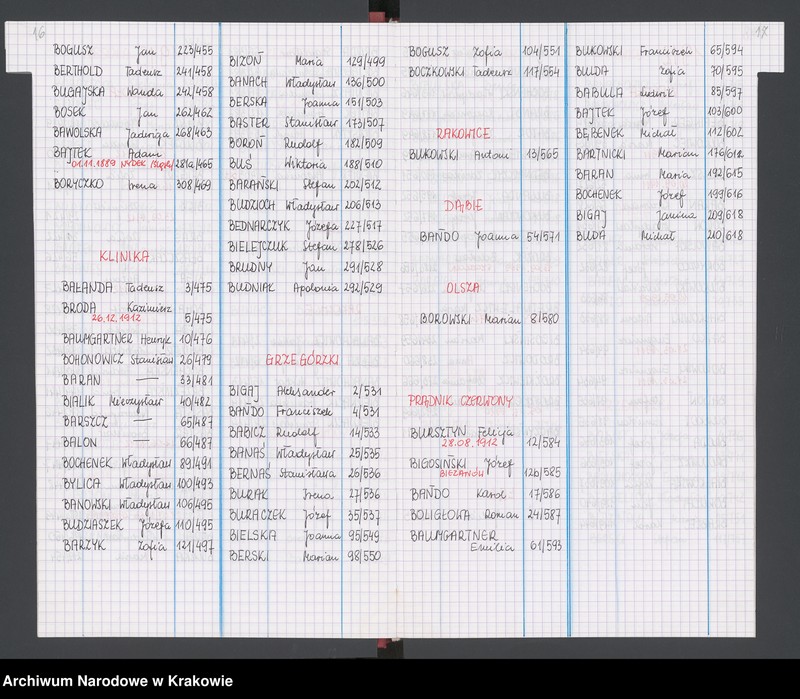Click the Archiwum Narodowe w Krakowie caption
Image resolution: width=800 pixels, height=699 pixels.
pos(118,681)
